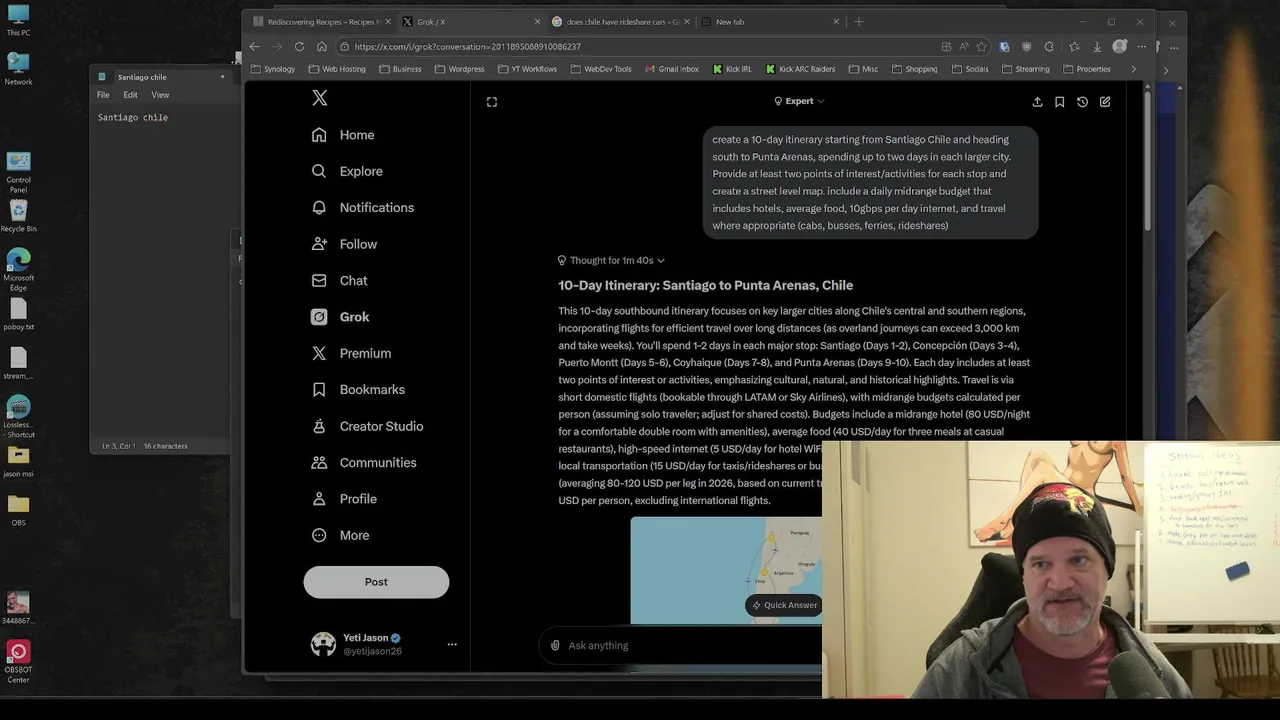Image resolution: width=1280 pixels, height=720 pixels.
Task: Open Follow in X sidebar
Action: [344, 244]
